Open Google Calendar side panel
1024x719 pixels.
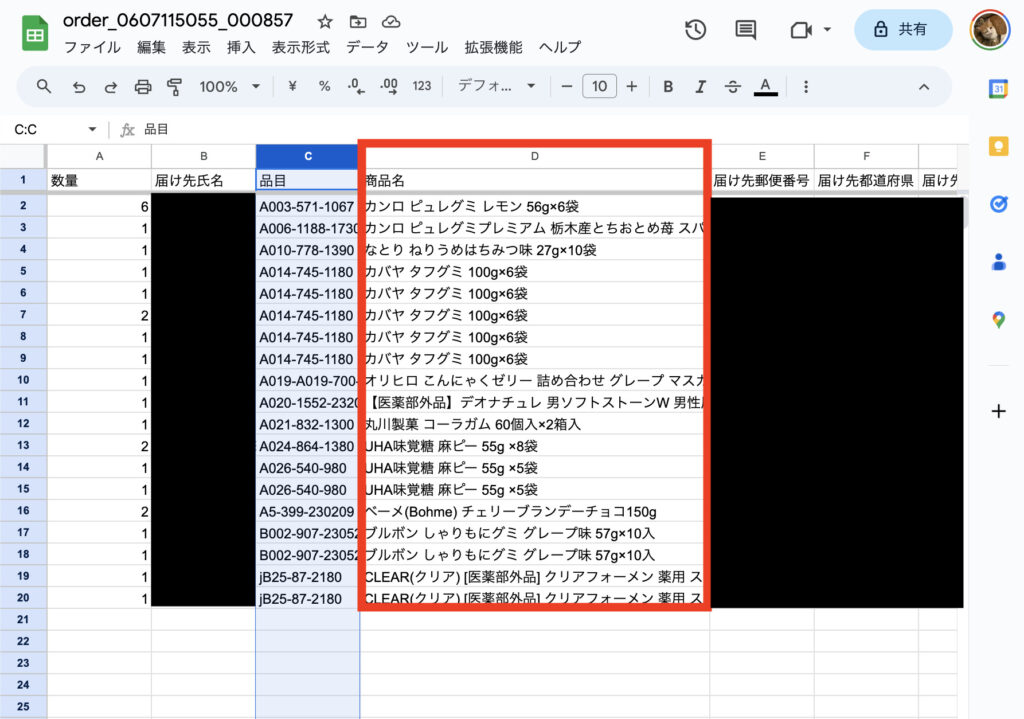point(998,89)
